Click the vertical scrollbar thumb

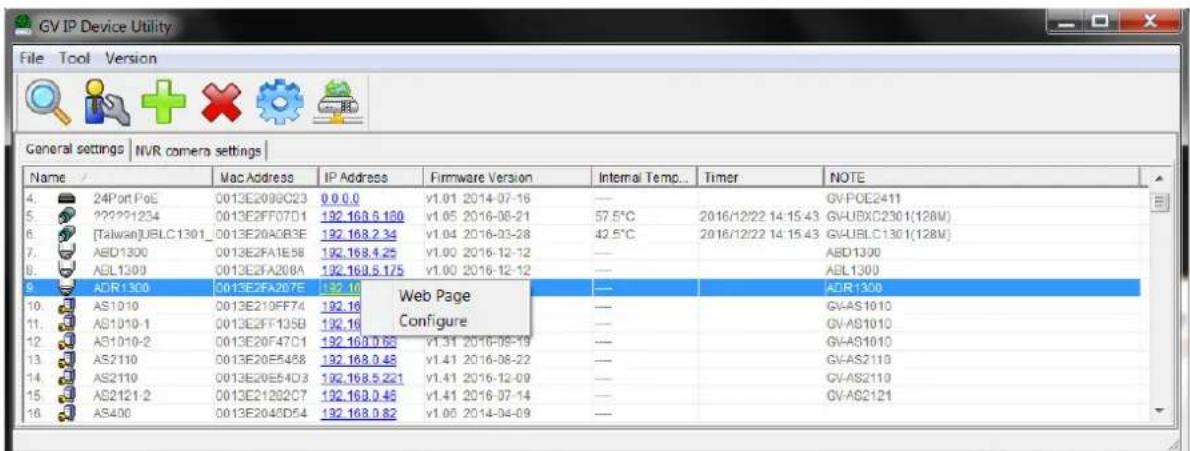[x=1158, y=202]
